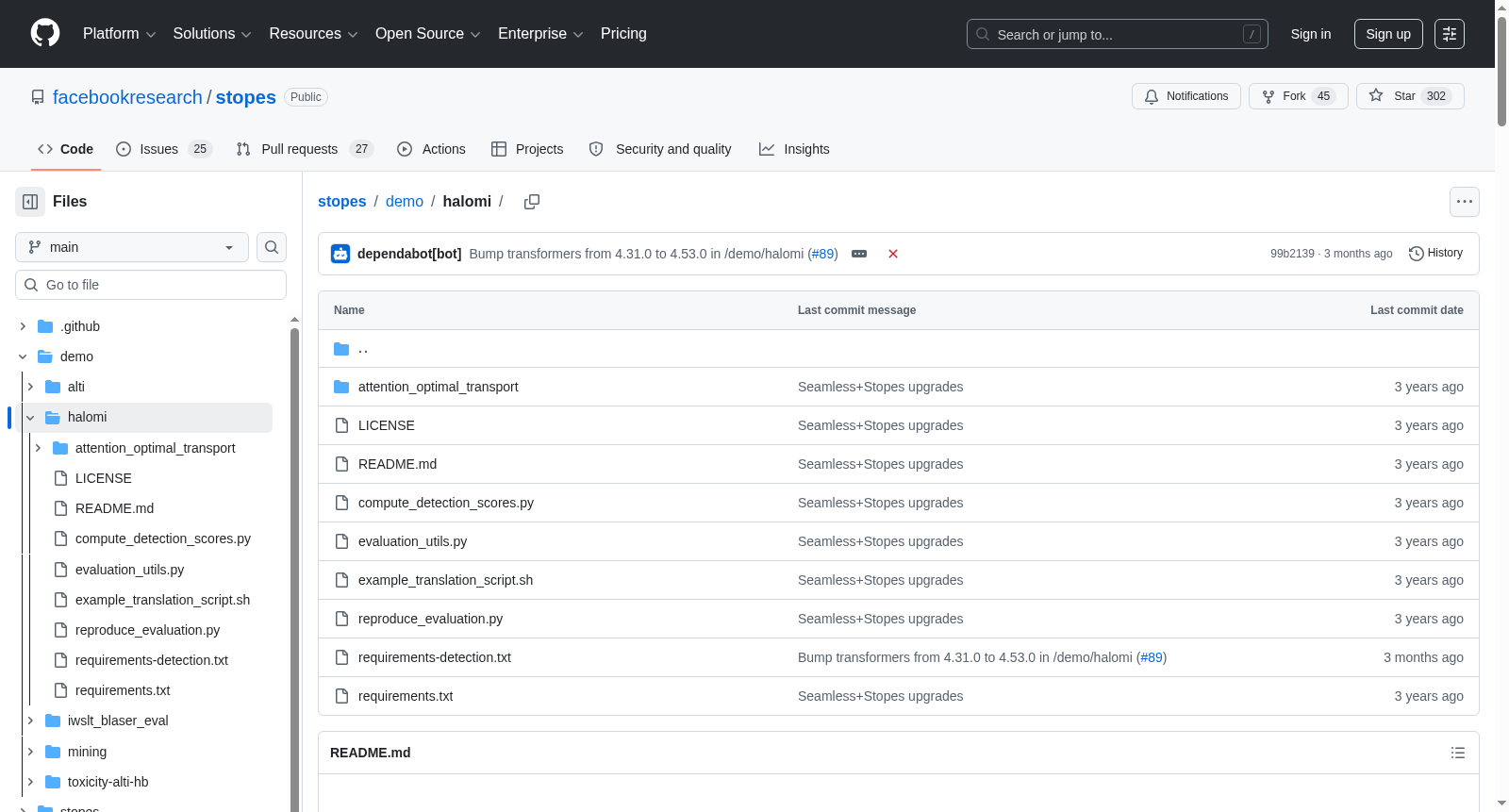Screen dimensions: 1509x812
Task: Open the Platform dropdown menu
Action: 119,34
